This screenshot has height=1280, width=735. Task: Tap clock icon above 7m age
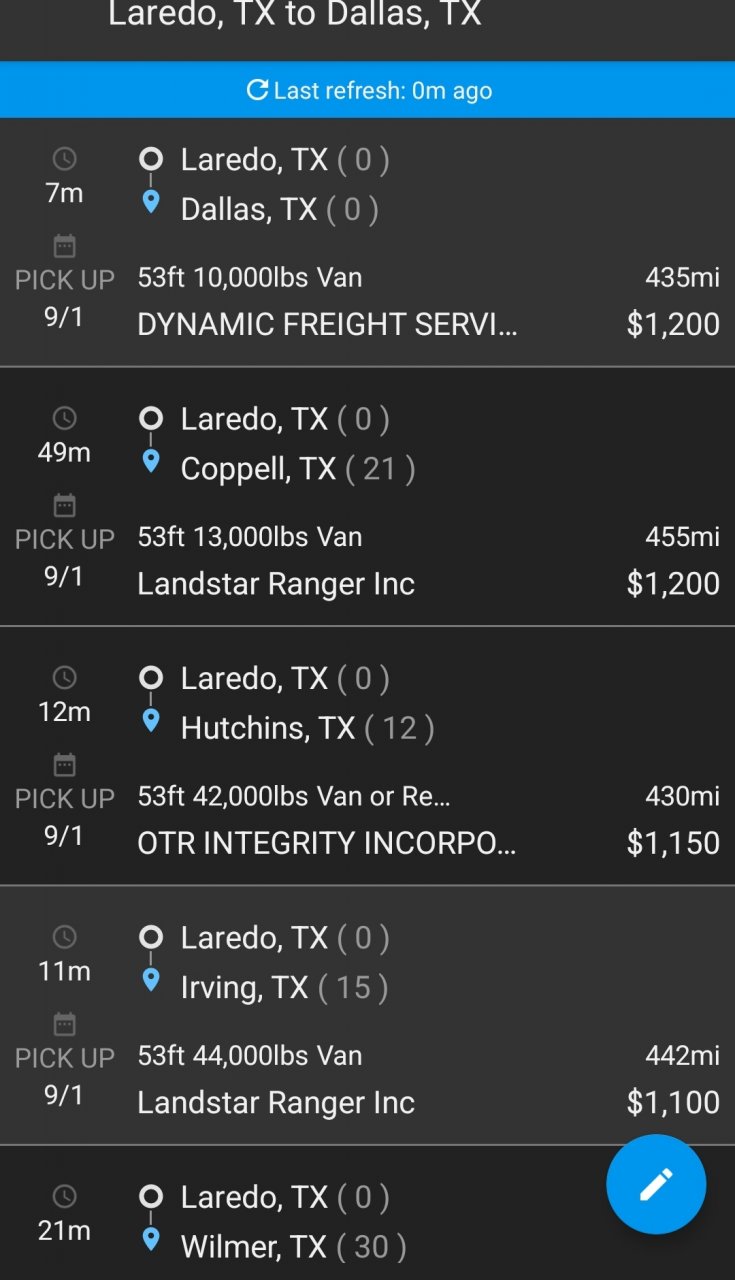[64, 159]
